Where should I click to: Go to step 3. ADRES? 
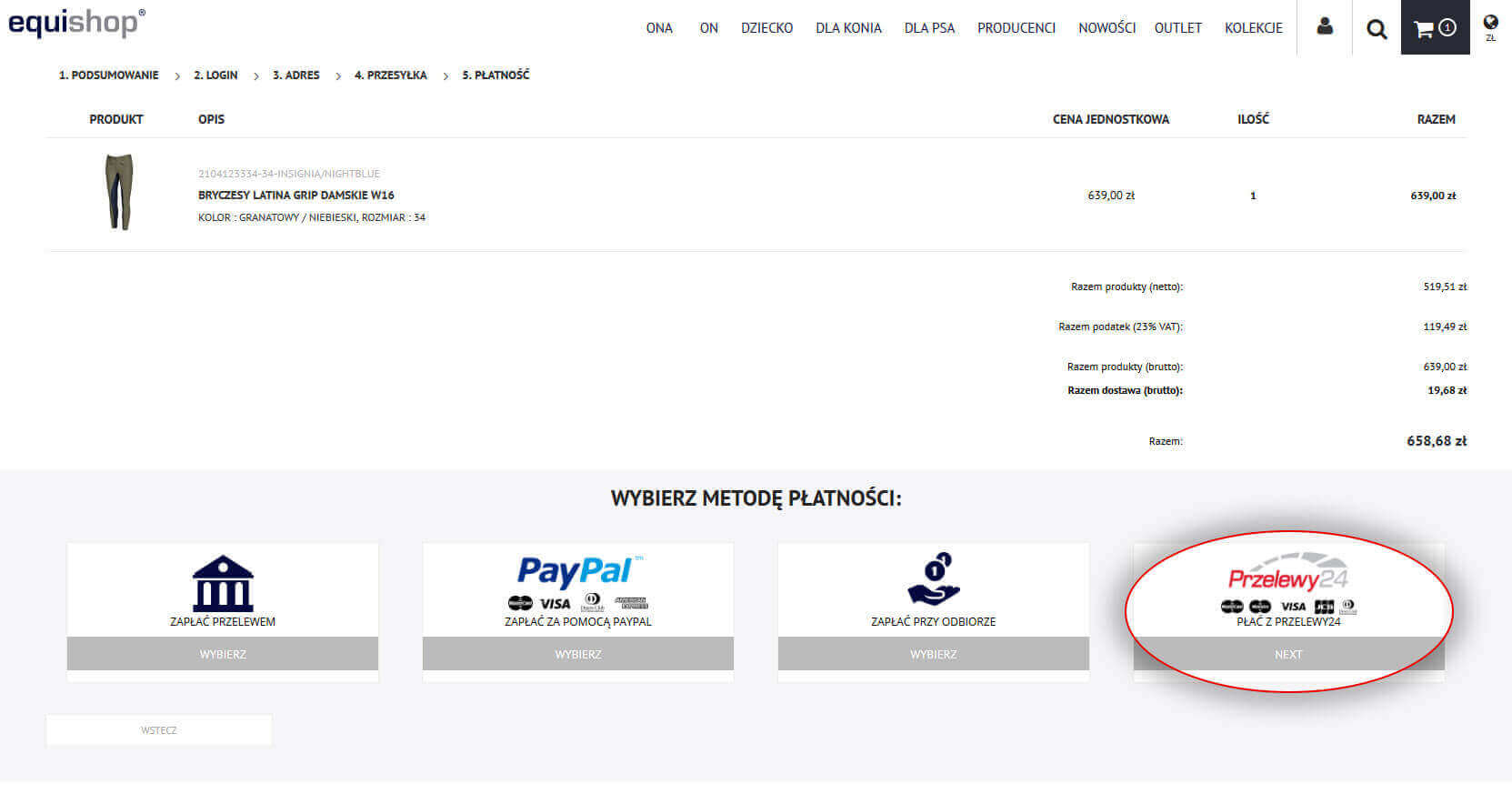pyautogui.click(x=296, y=75)
